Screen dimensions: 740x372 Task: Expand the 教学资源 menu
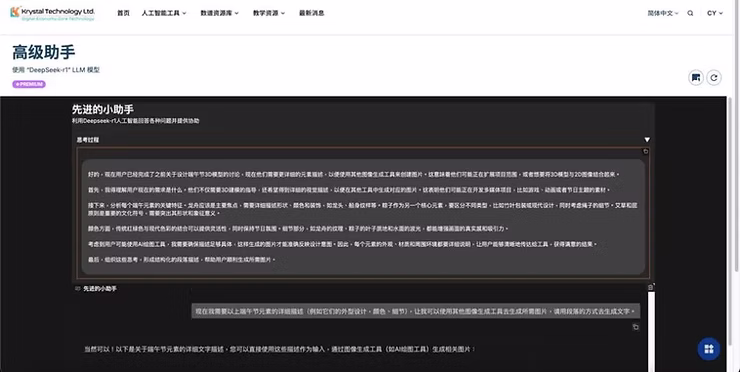(269, 13)
